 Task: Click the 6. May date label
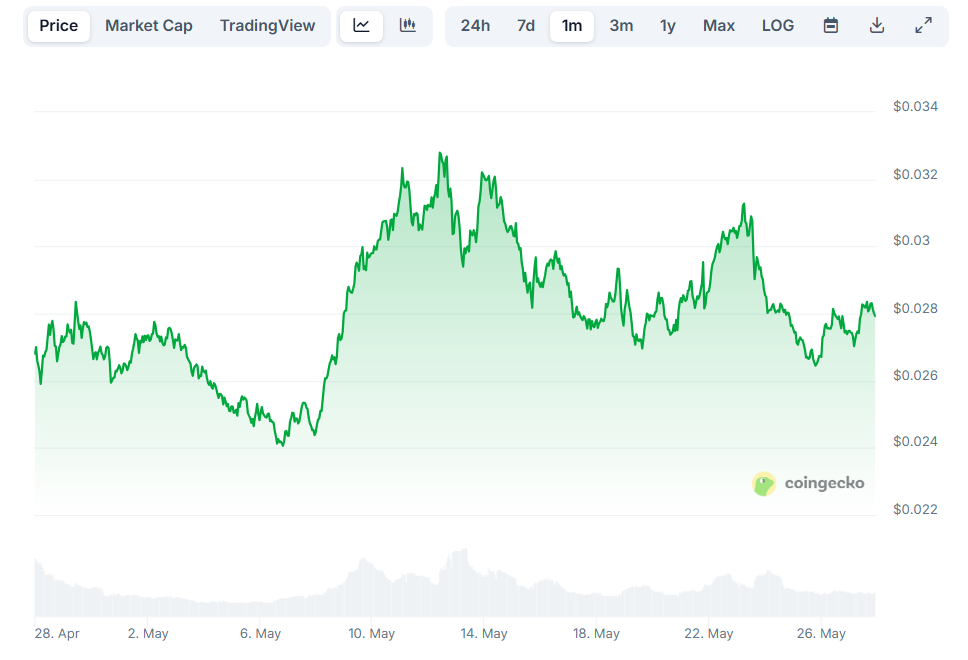click(x=261, y=633)
